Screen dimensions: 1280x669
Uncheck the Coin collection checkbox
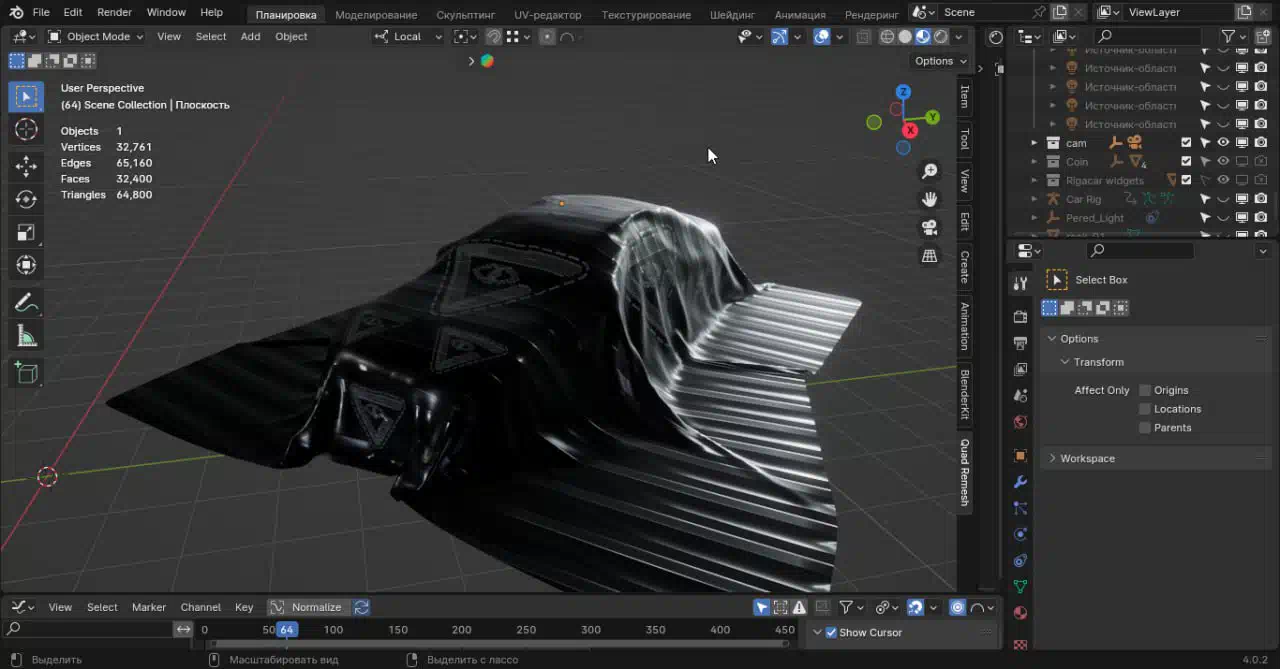coord(1186,162)
